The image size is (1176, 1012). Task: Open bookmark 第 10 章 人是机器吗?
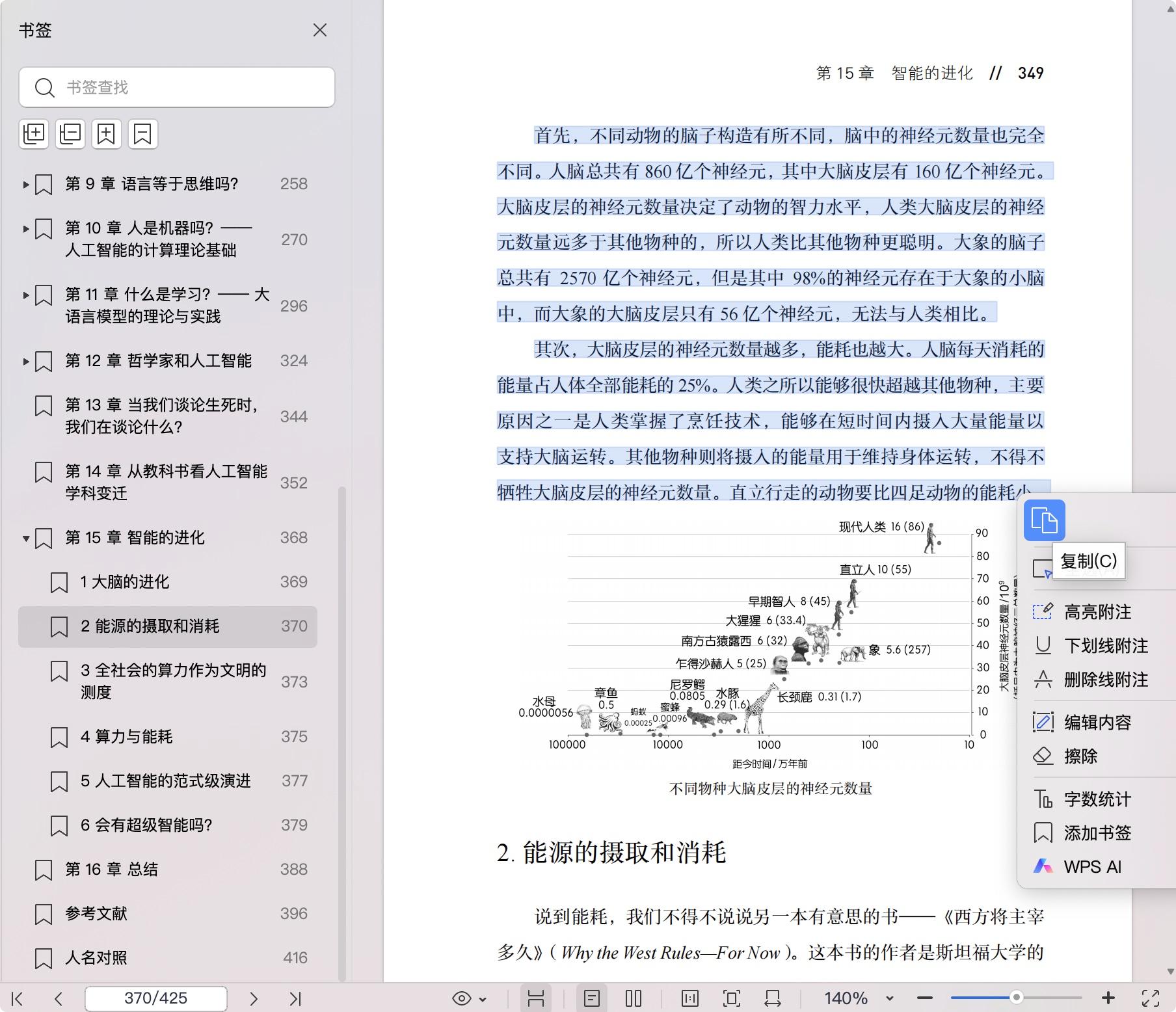pos(158,239)
